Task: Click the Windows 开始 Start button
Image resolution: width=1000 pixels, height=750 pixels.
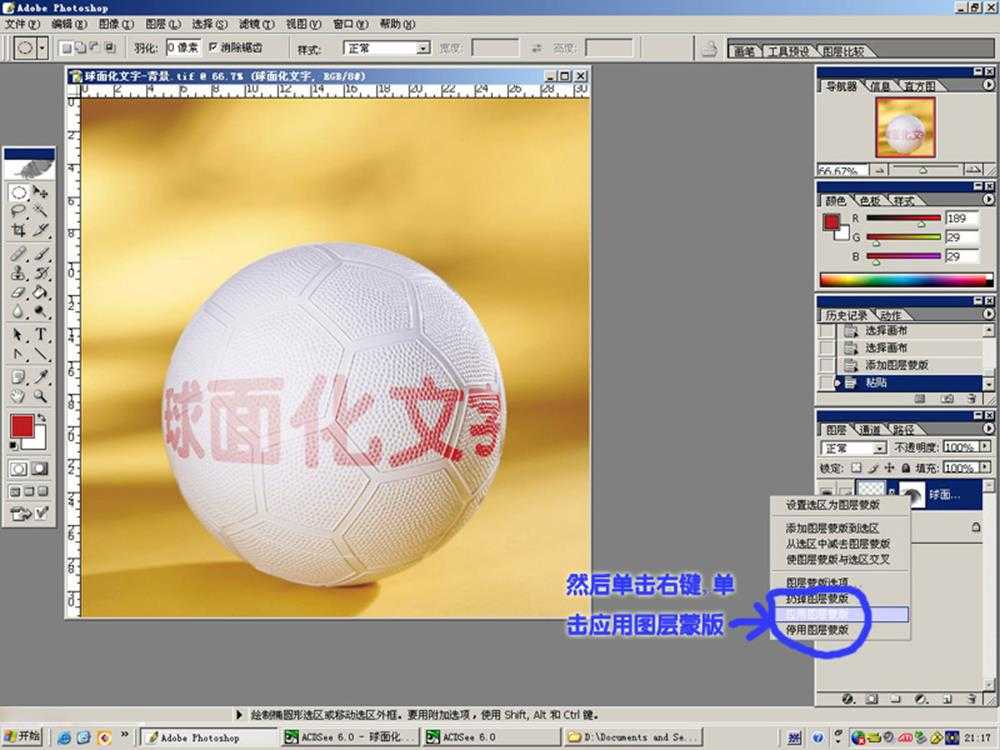Action: click(22, 736)
